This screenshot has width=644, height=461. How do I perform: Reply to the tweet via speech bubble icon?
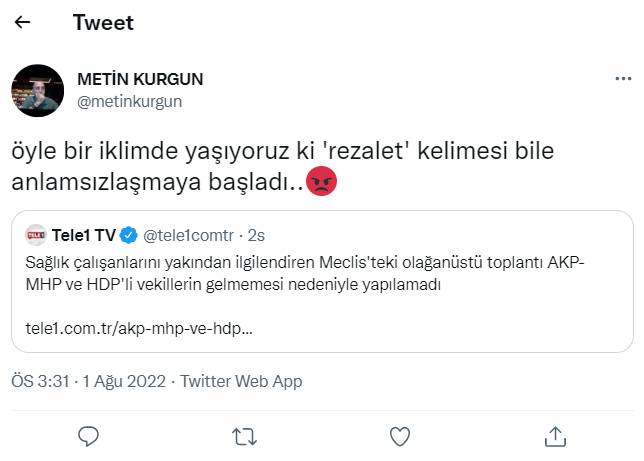[89, 436]
